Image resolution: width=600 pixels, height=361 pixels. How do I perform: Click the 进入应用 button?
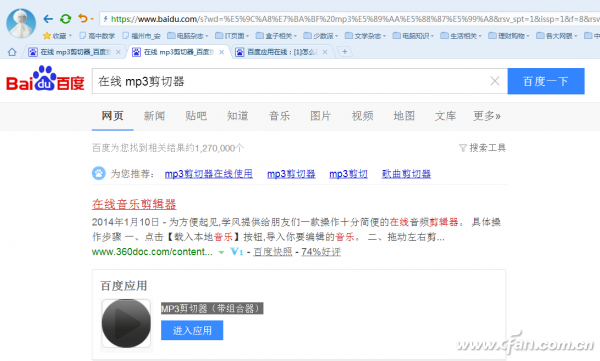192,330
